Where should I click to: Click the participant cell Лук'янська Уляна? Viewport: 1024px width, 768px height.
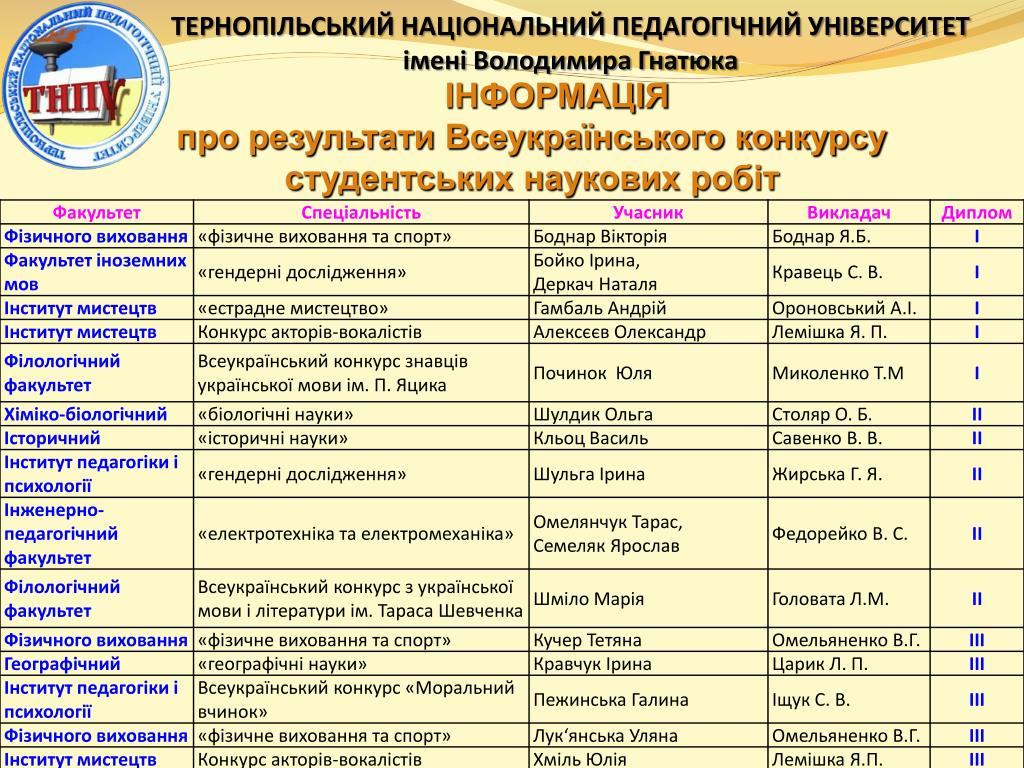(648, 735)
